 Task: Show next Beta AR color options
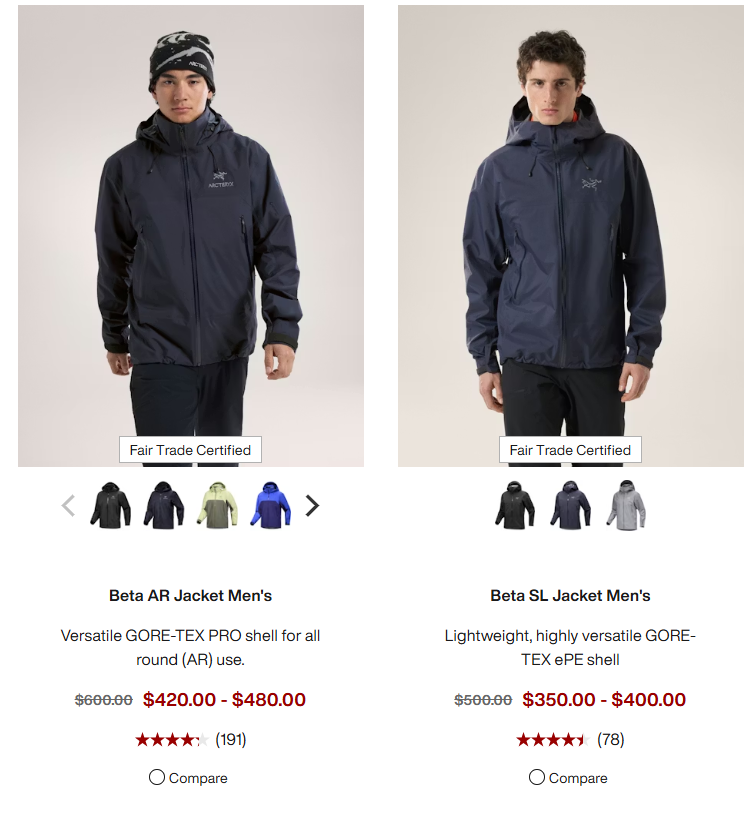(312, 505)
